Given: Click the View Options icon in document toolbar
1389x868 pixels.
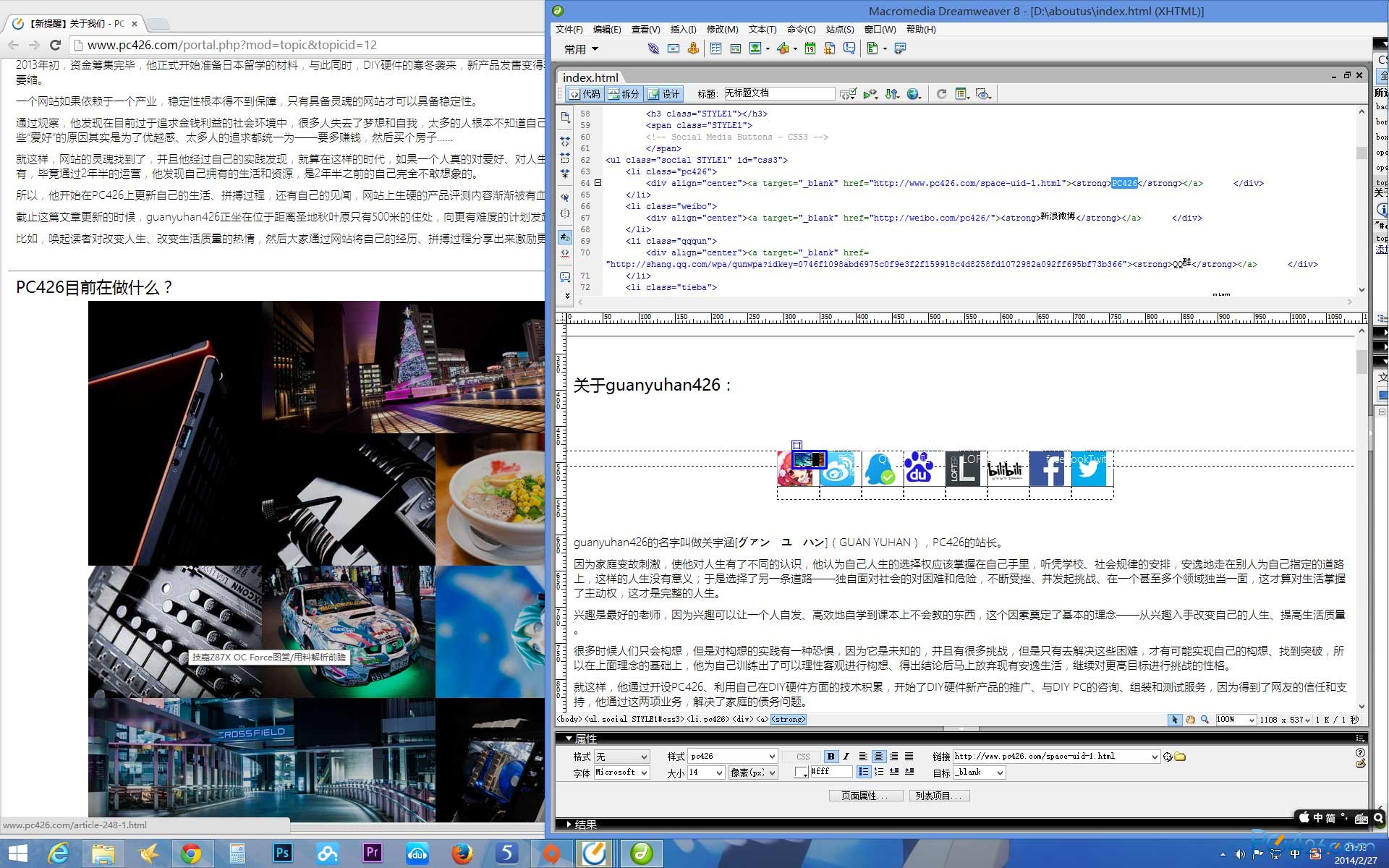Looking at the screenshot, I should tap(962, 94).
